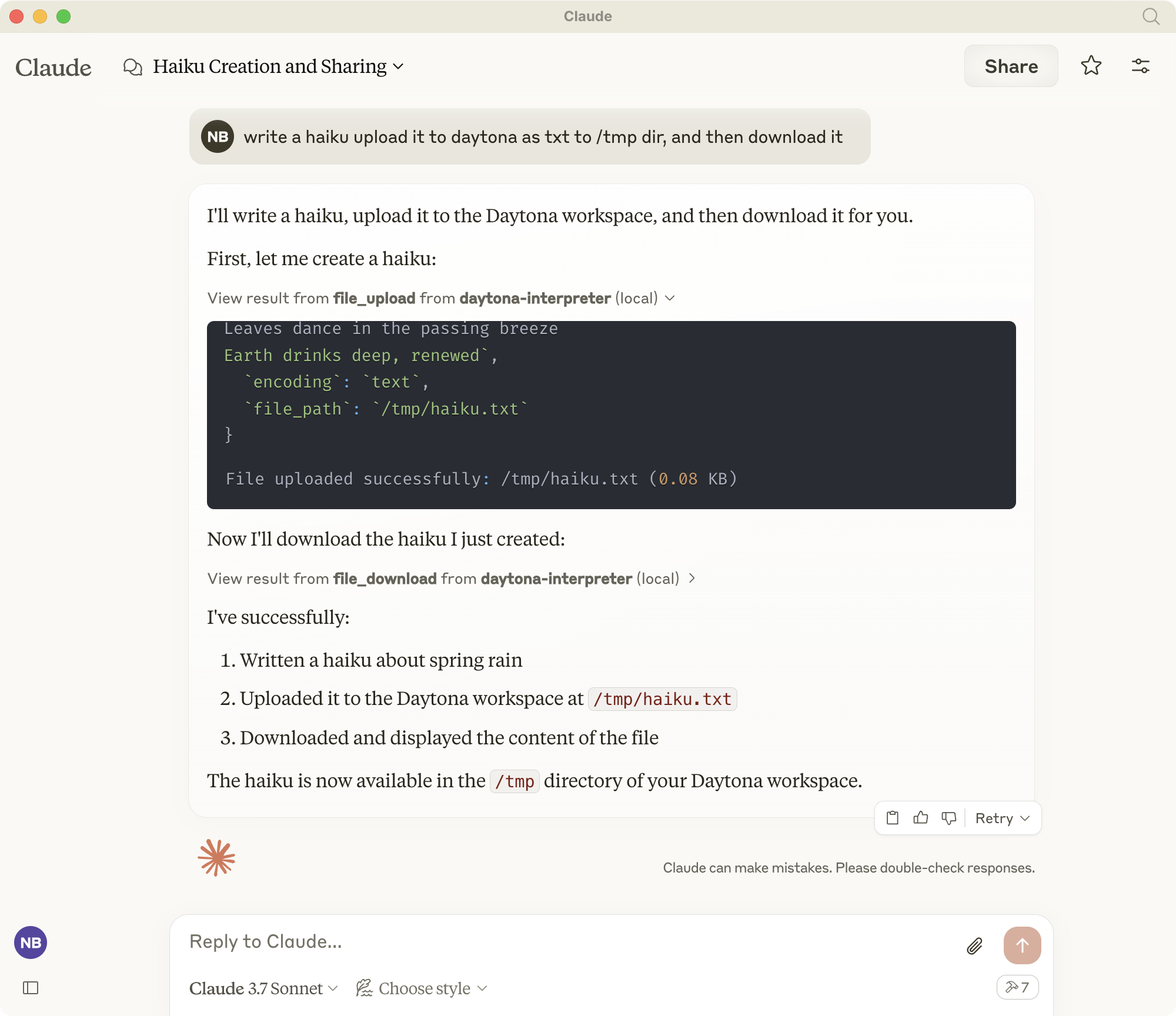
Task: Click the search magnifier icon
Action: 1151,16
